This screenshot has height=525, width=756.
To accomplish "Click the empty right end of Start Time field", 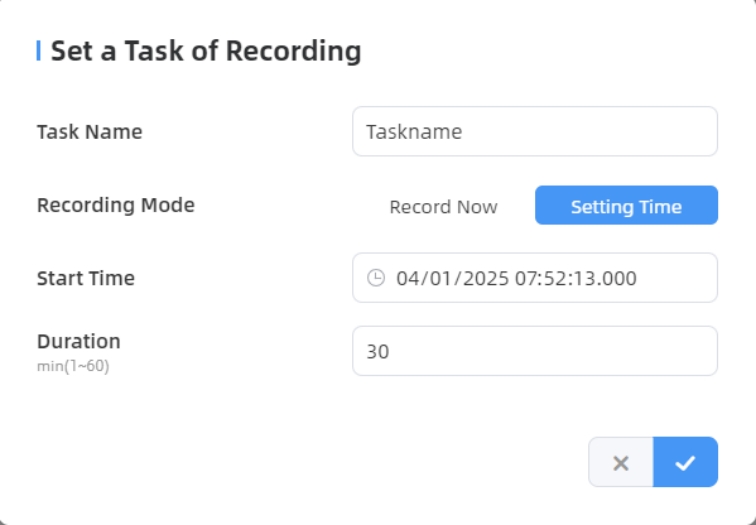I will (x=677, y=278).
